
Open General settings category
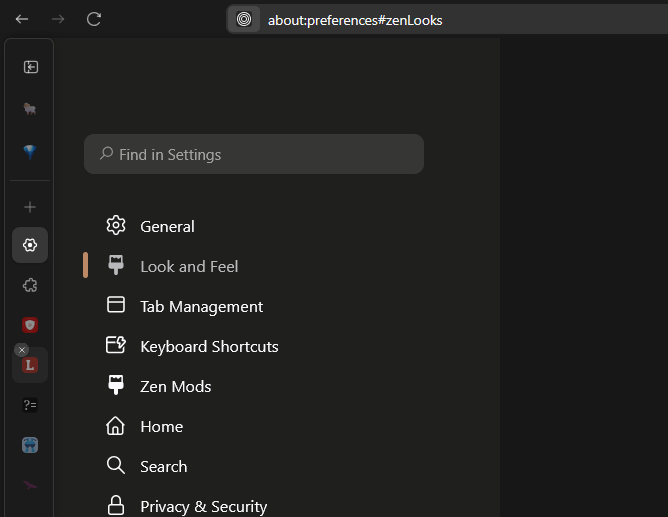coord(167,227)
